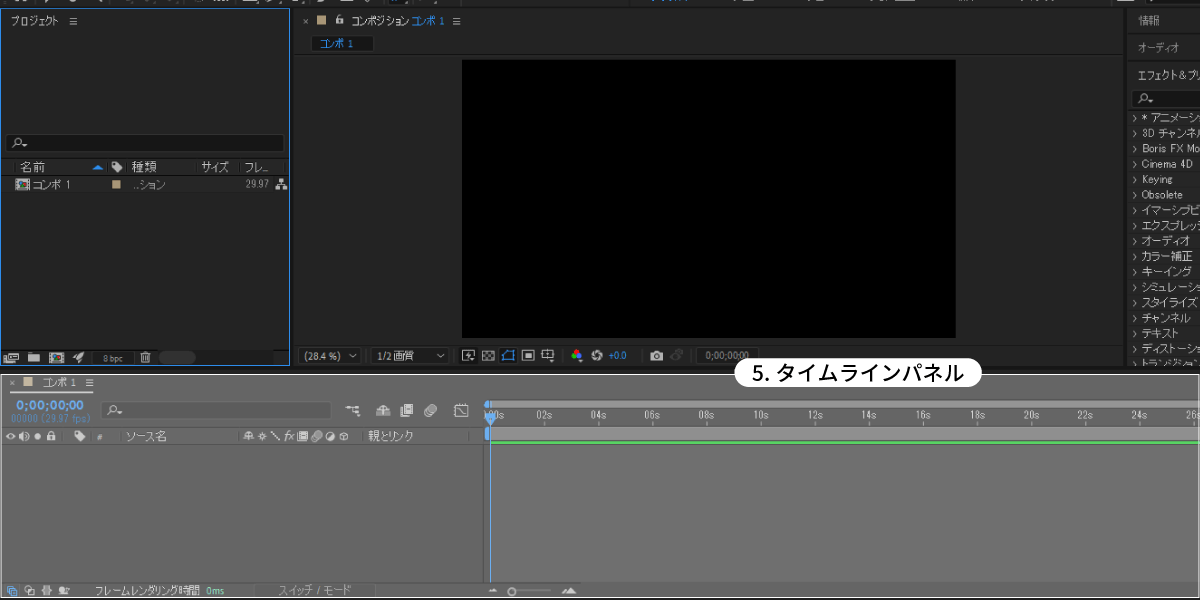
Task: Click the render time pane icon in timeline footer
Action: point(62,591)
